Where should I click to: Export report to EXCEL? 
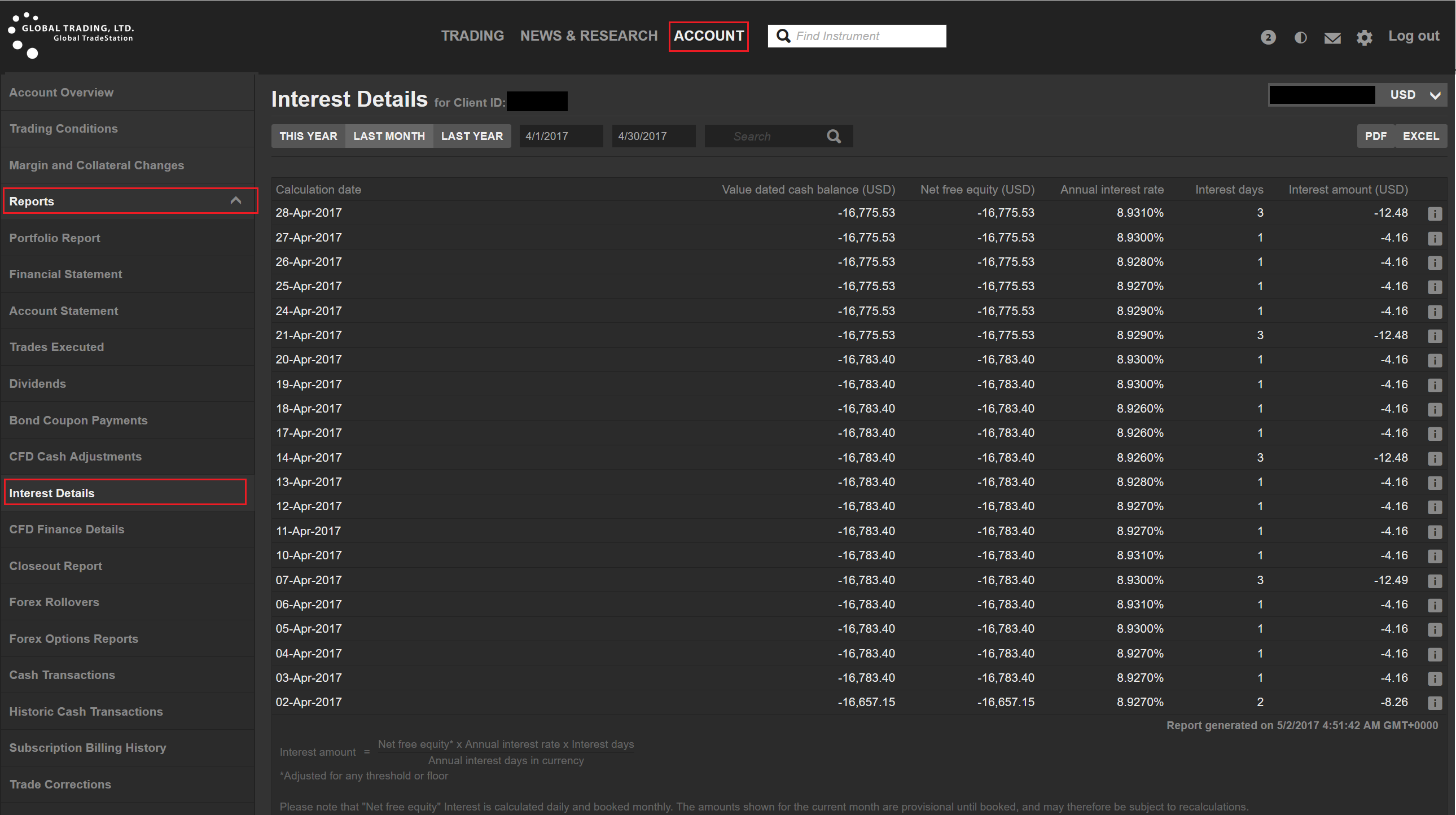click(1421, 136)
